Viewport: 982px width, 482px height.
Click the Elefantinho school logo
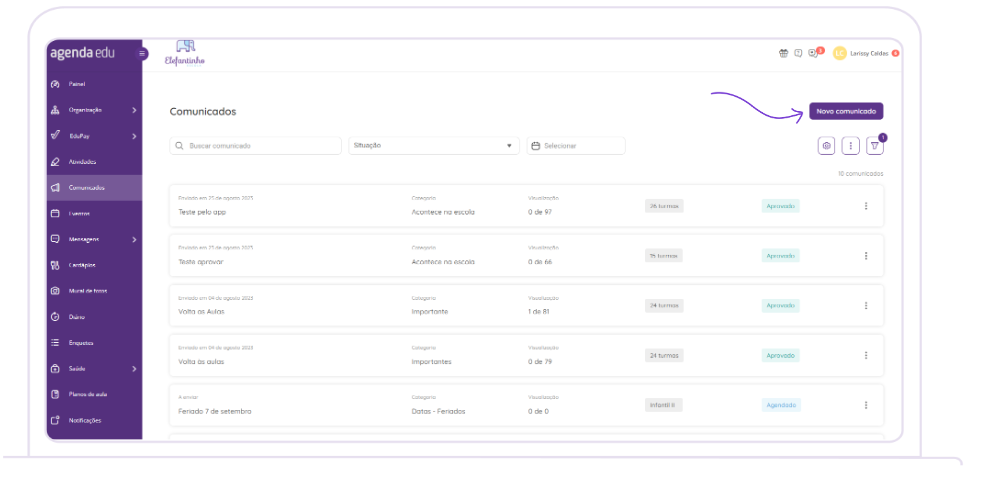[x=185, y=54]
